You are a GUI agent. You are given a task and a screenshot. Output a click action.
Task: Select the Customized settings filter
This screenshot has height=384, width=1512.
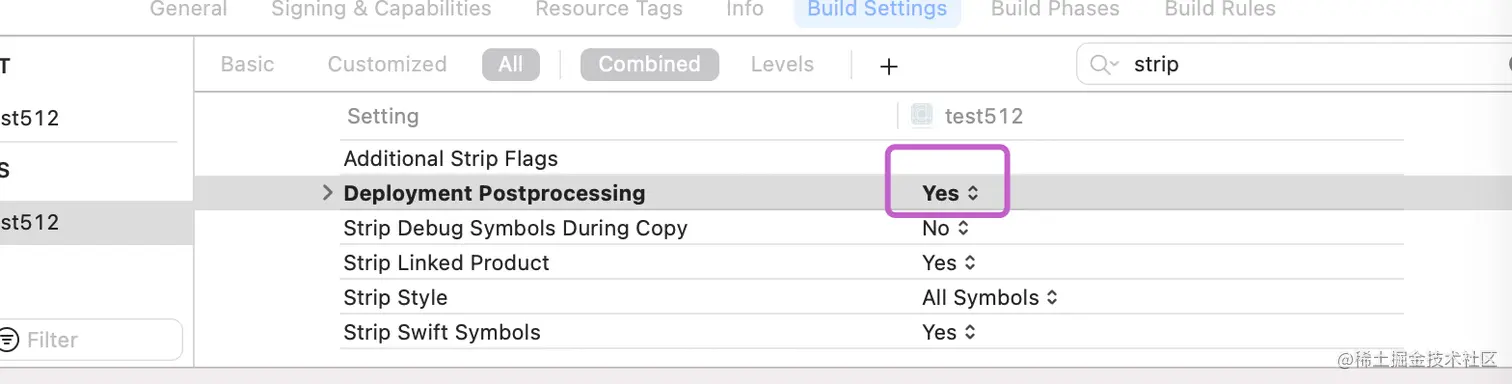tap(387, 64)
